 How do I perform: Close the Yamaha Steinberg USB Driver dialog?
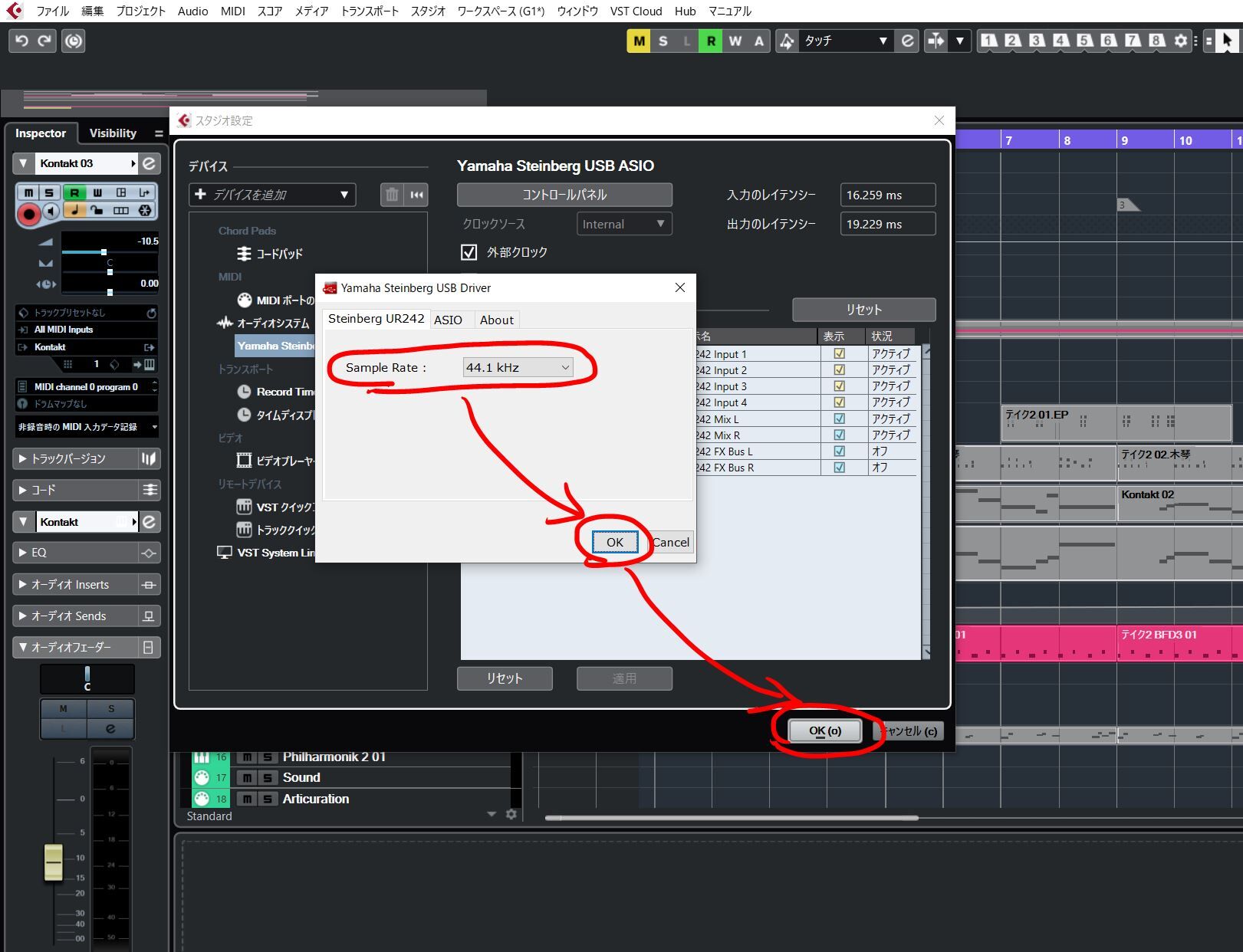[680, 287]
